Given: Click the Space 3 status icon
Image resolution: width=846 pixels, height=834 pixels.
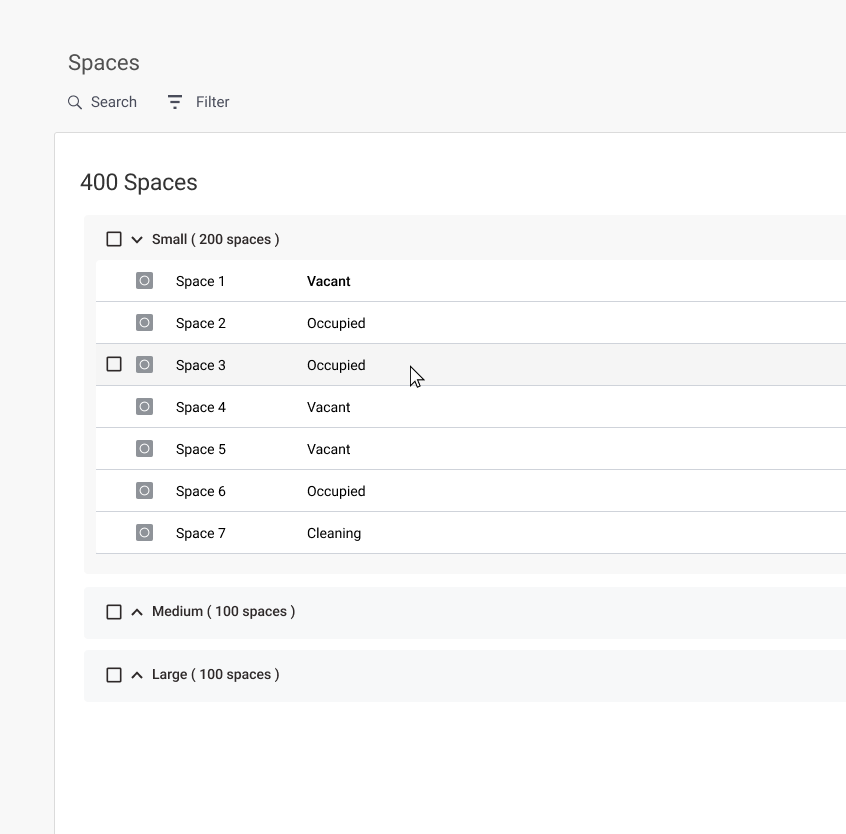Looking at the screenshot, I should point(144,364).
